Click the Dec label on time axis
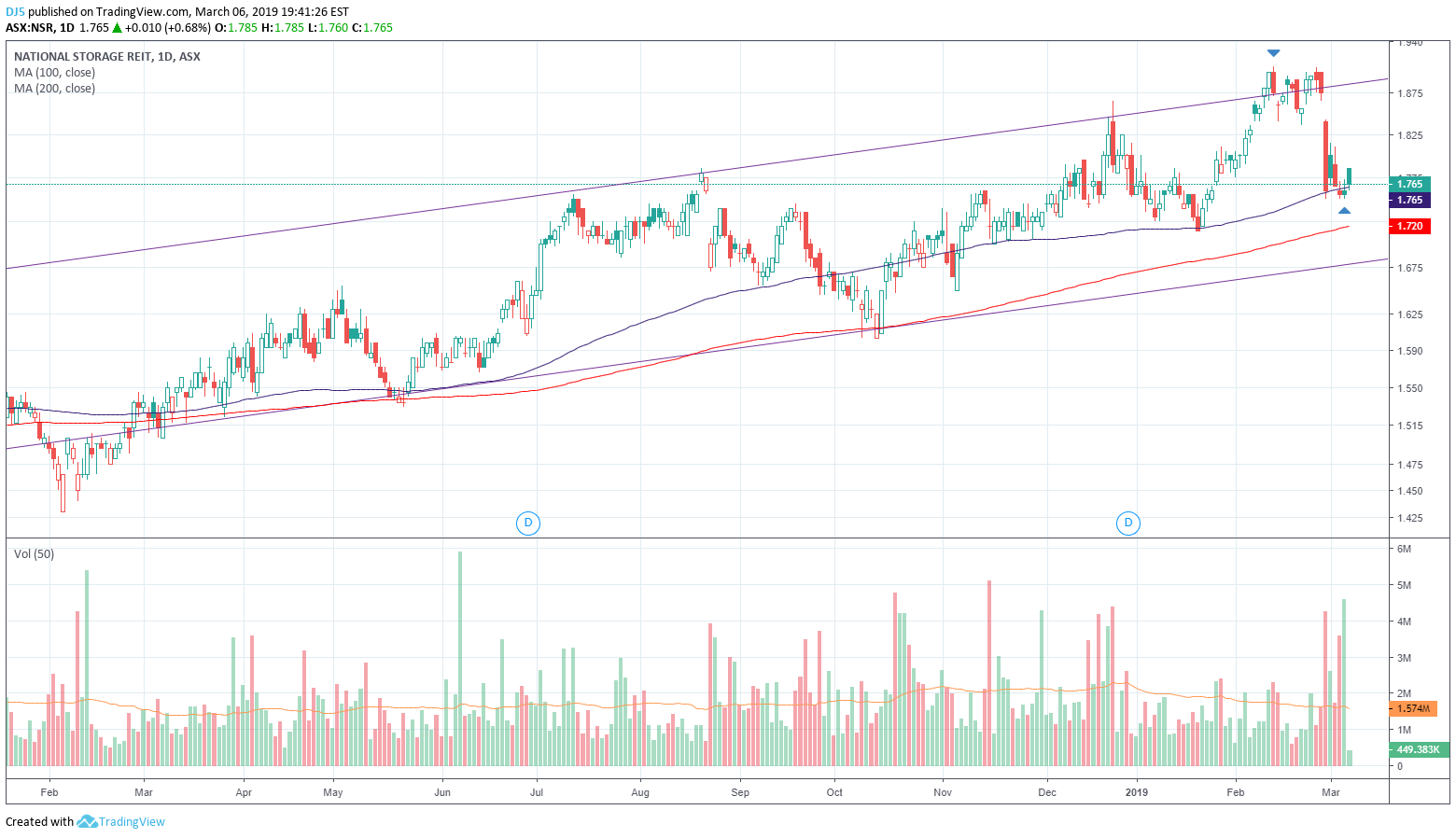This screenshot has height=838, width=1456. (x=1047, y=792)
